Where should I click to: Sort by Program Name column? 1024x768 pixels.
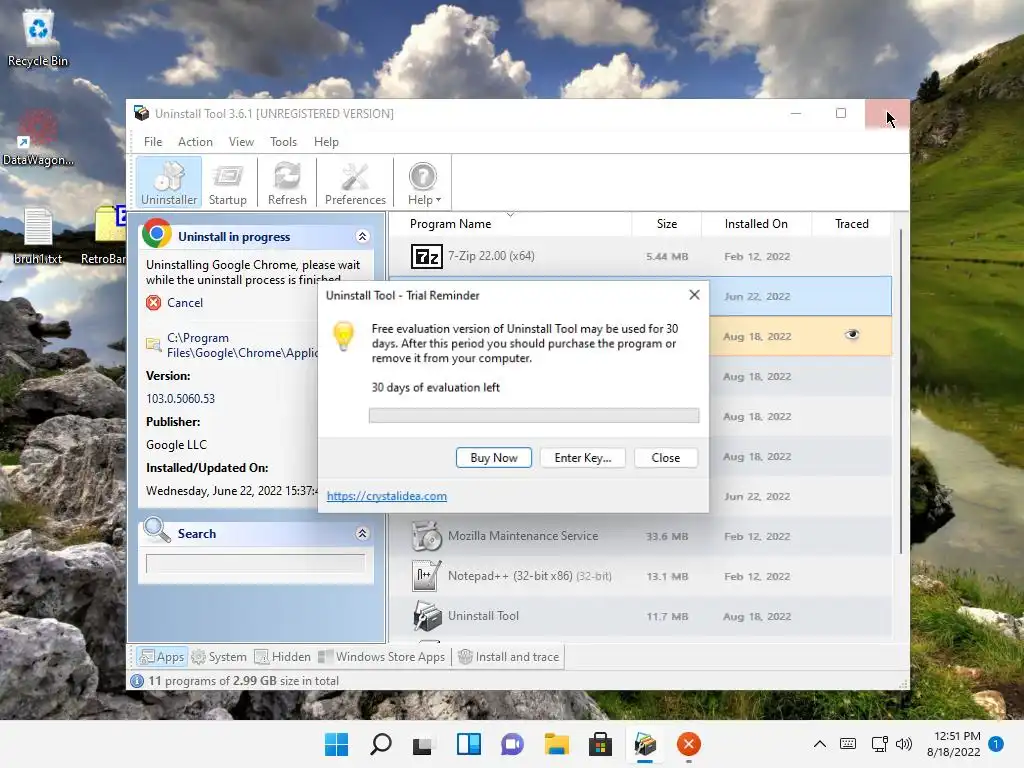450,224
